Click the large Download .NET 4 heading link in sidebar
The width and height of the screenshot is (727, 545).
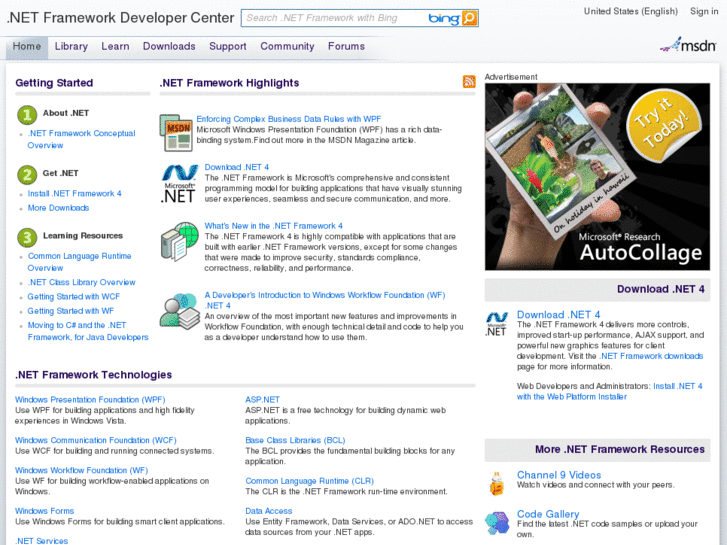pos(559,314)
